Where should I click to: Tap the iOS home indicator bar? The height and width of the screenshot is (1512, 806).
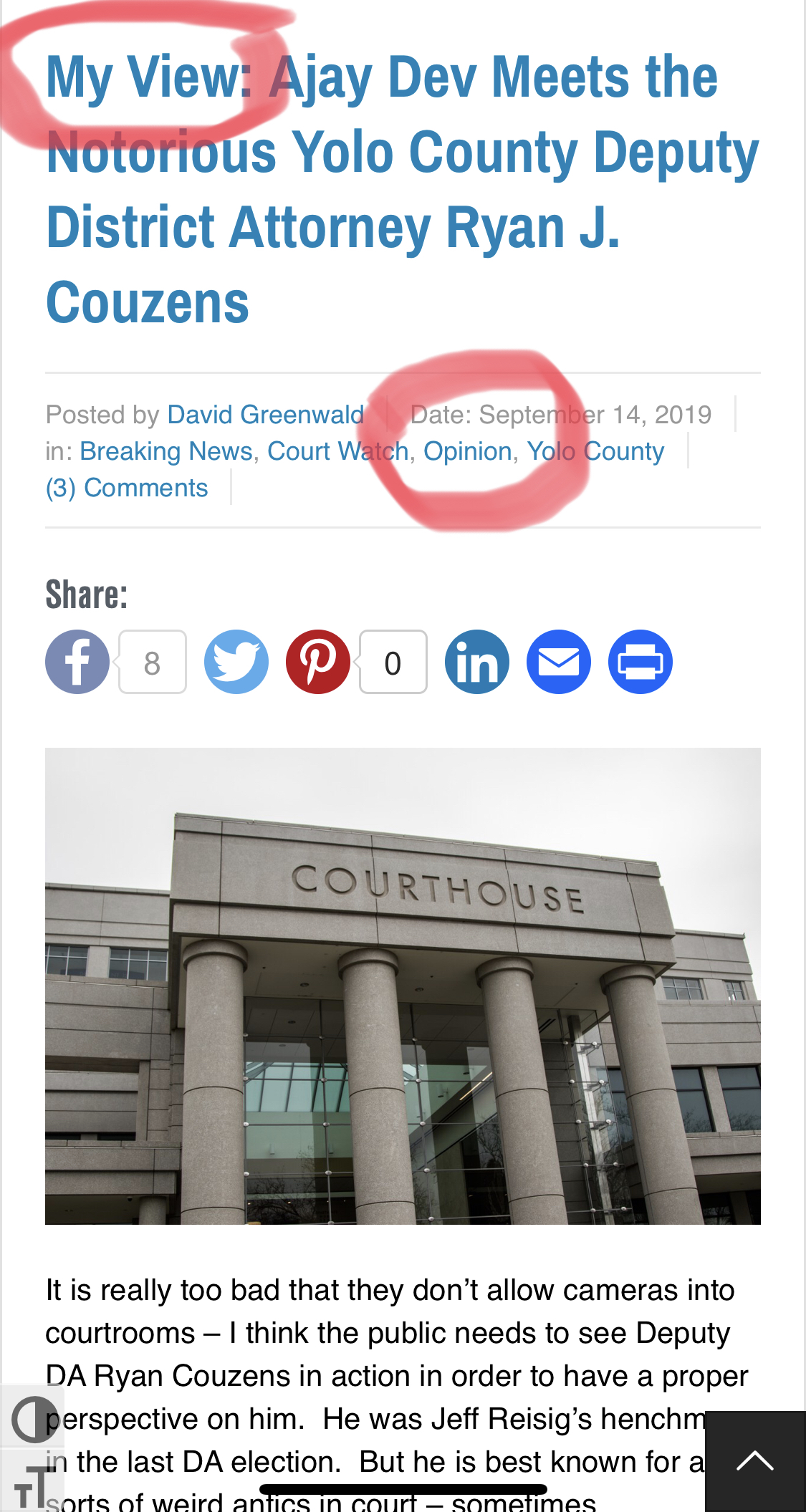(403, 1489)
